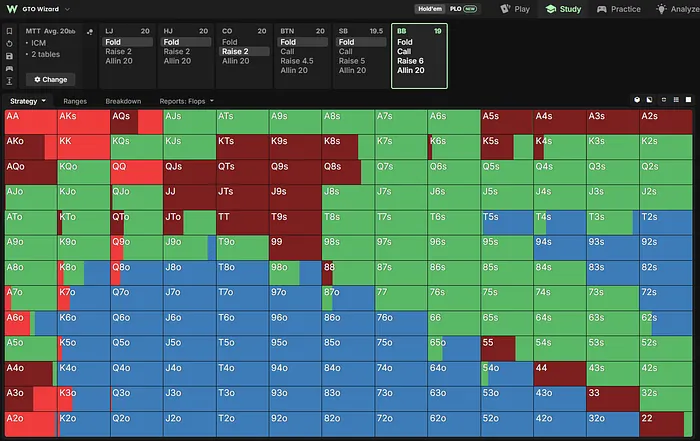700x441 pixels.
Task: Click the circular reset arrow icon
Action: point(9,44)
